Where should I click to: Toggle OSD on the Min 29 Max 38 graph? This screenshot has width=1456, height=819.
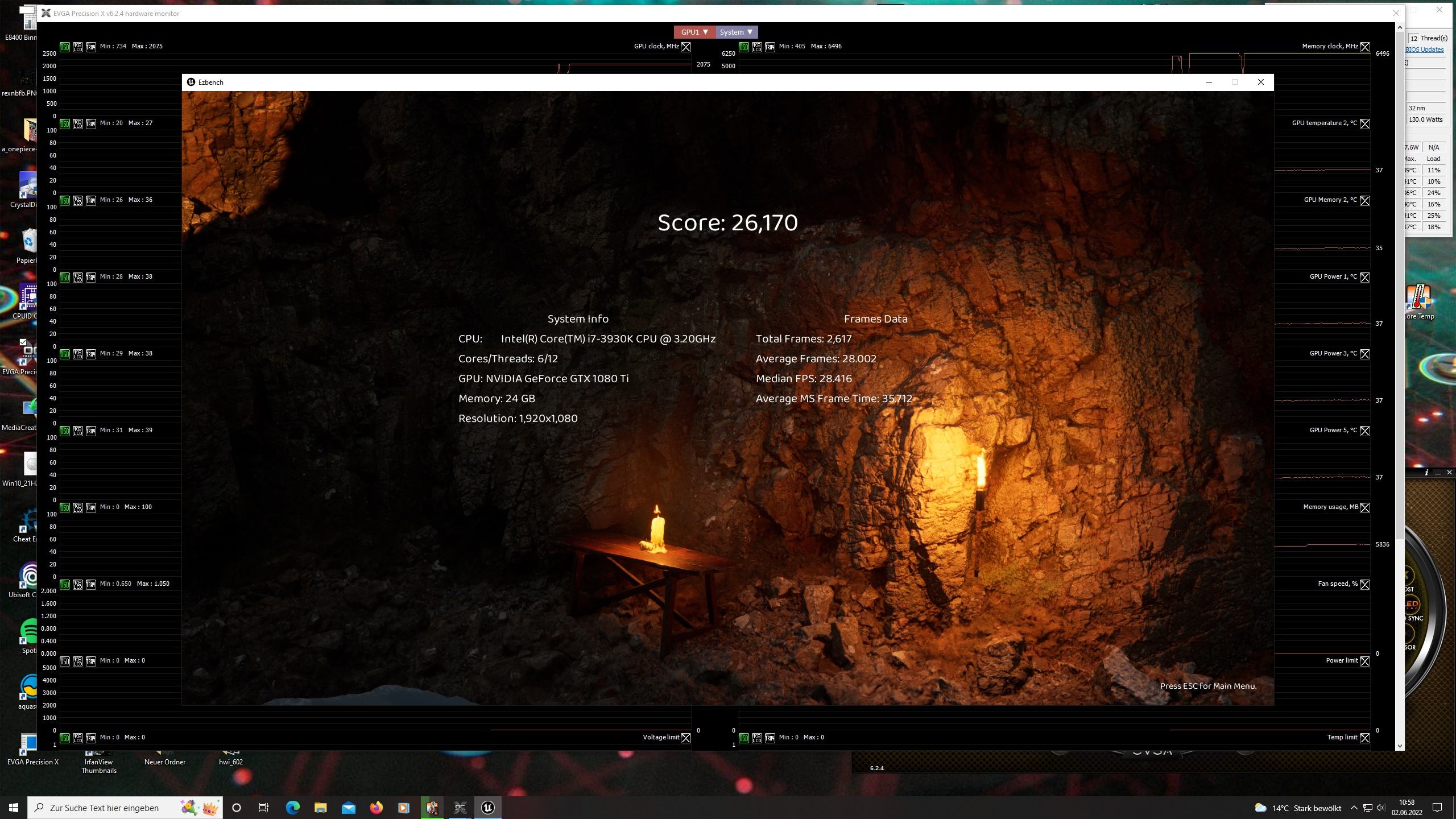(65, 354)
